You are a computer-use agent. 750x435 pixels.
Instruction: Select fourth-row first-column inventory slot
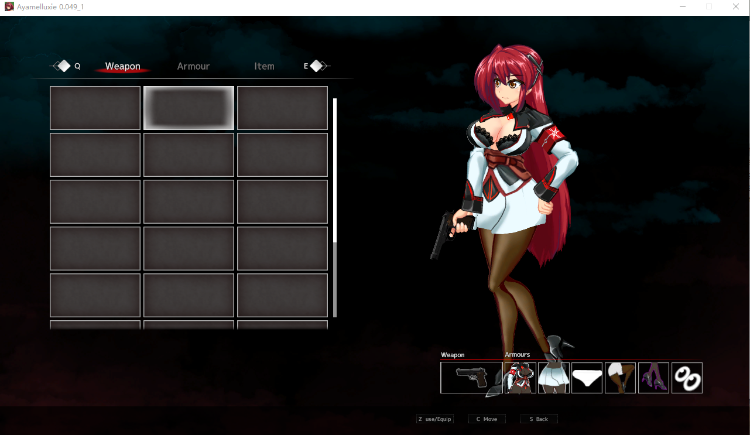pos(95,248)
